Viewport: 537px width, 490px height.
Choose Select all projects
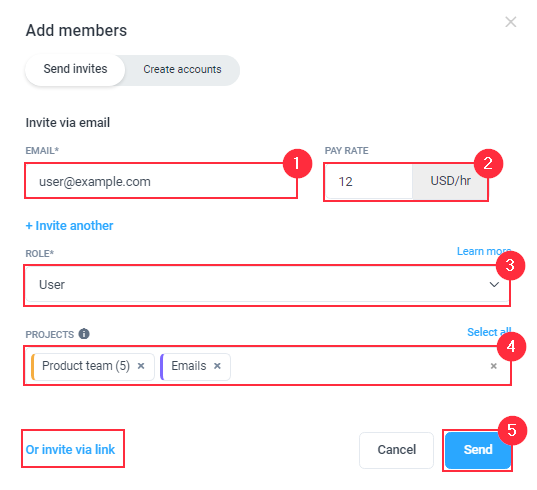[489, 332]
